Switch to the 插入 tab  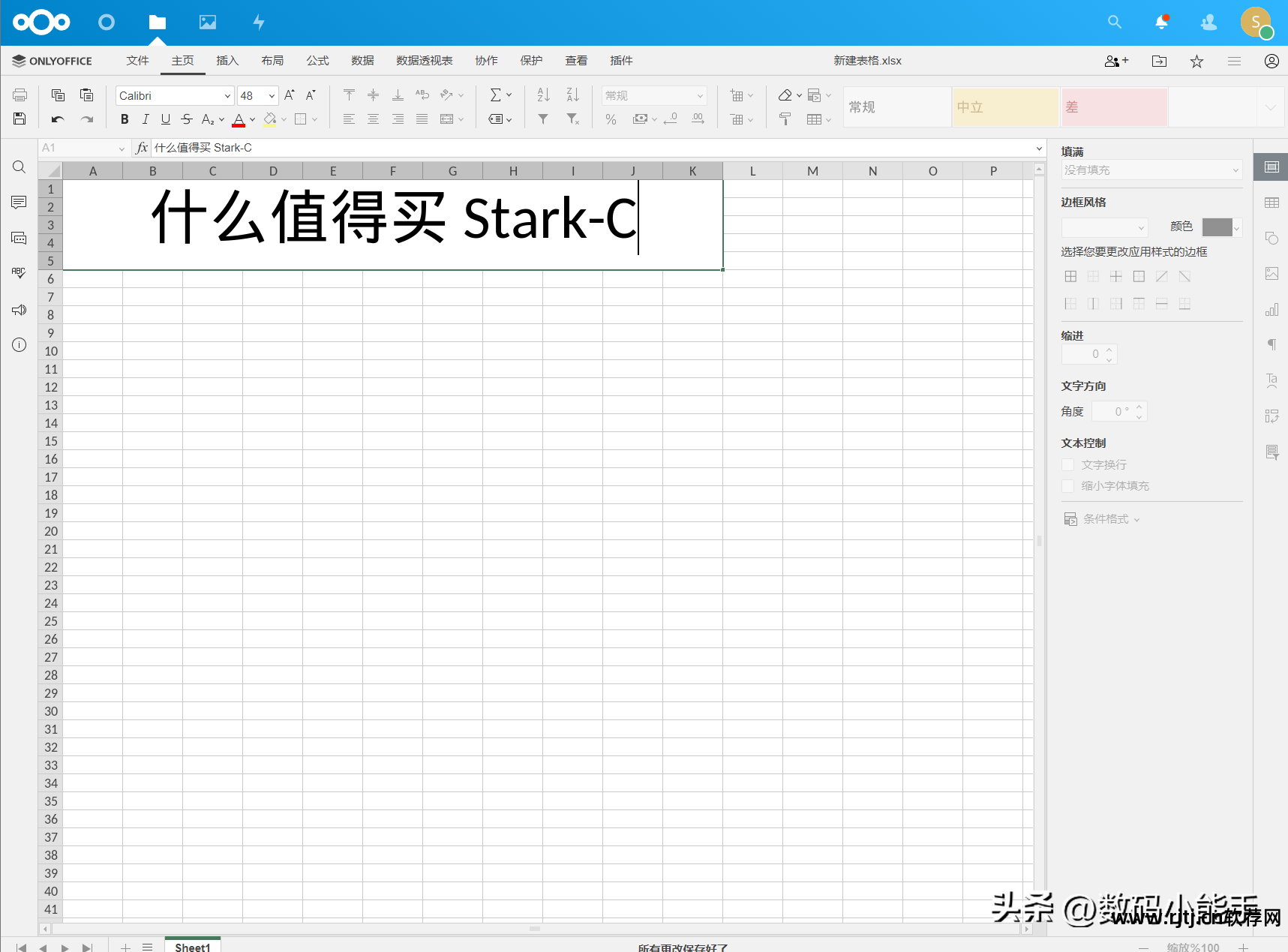pyautogui.click(x=227, y=61)
